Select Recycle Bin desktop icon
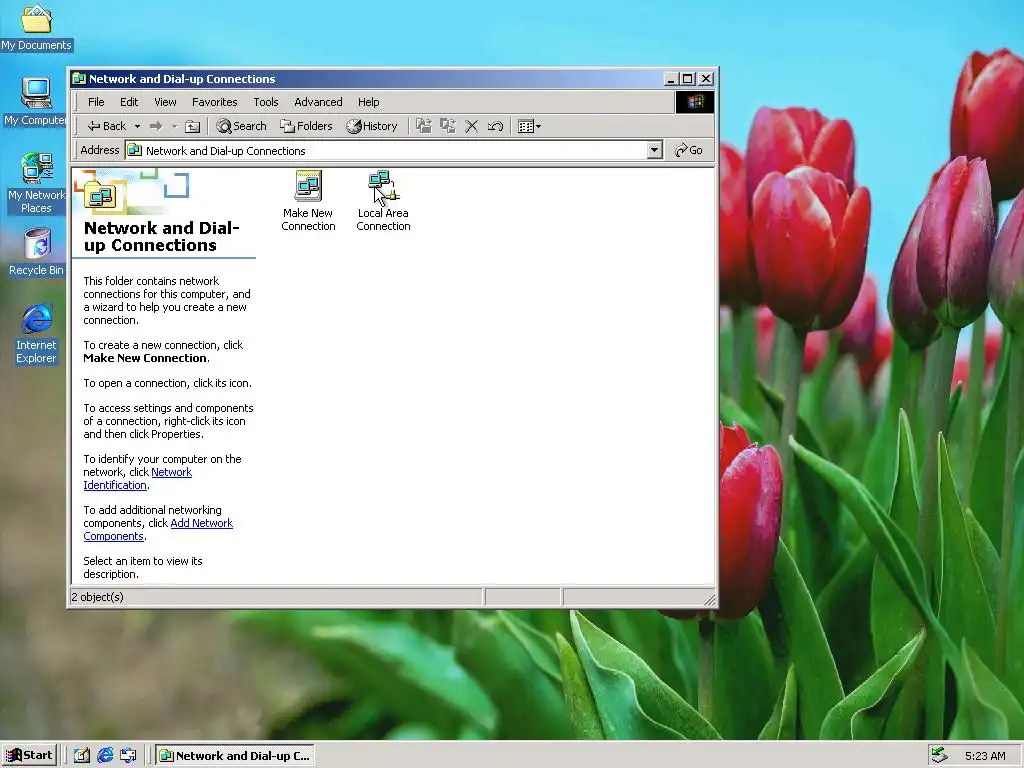This screenshot has height=768, width=1024. [37, 252]
